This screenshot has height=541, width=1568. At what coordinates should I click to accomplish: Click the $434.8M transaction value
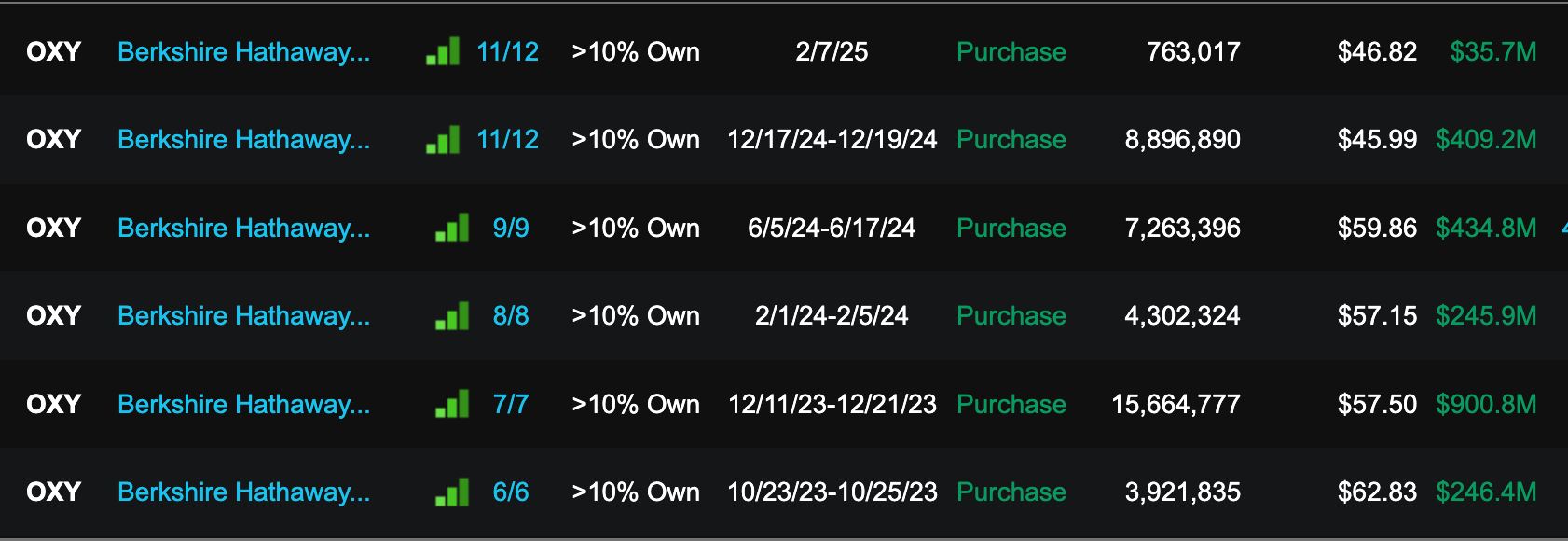pos(1486,229)
